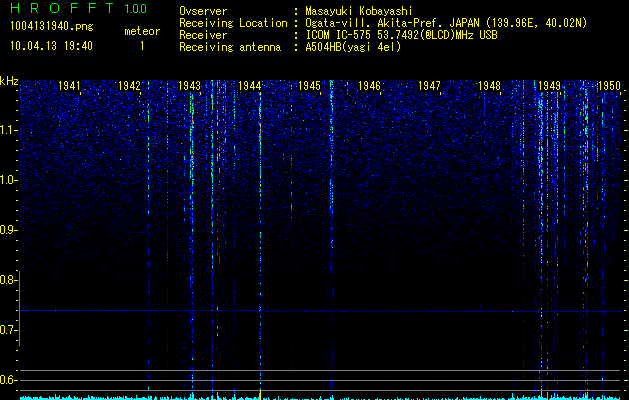
Task: Click the 0.9 frequency axis label
Action: [x=8, y=230]
